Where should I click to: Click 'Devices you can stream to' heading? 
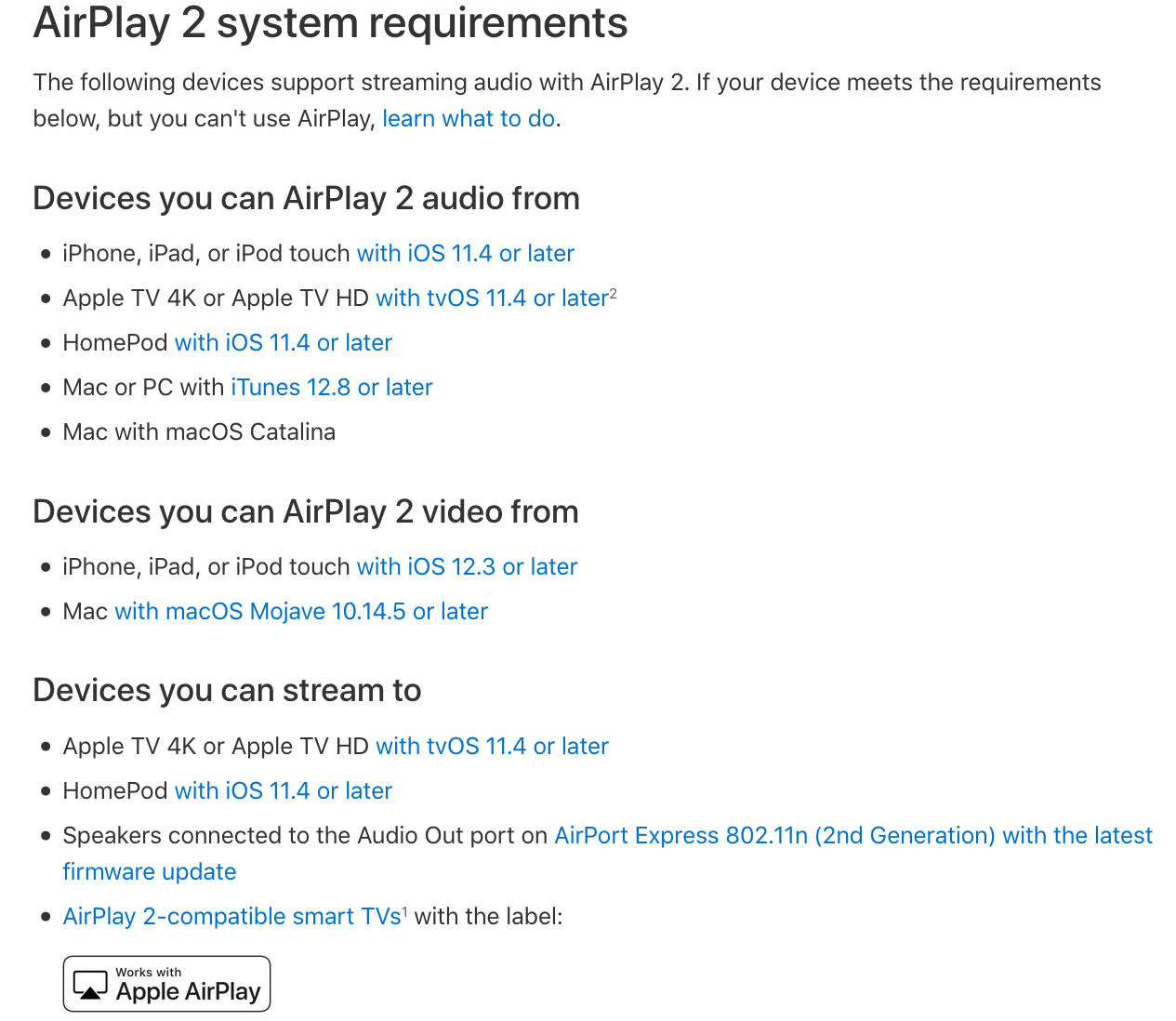point(227,691)
